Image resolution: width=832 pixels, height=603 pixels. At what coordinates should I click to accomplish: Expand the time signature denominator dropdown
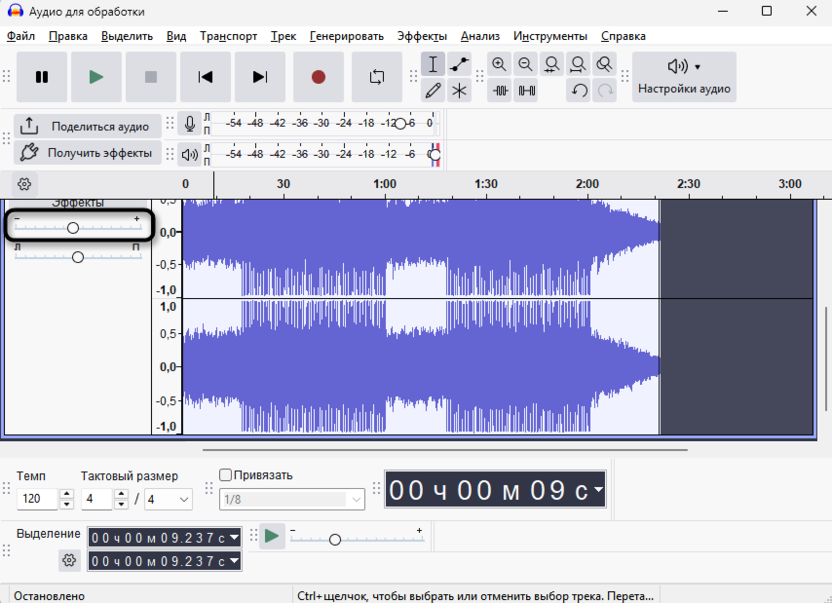184,499
